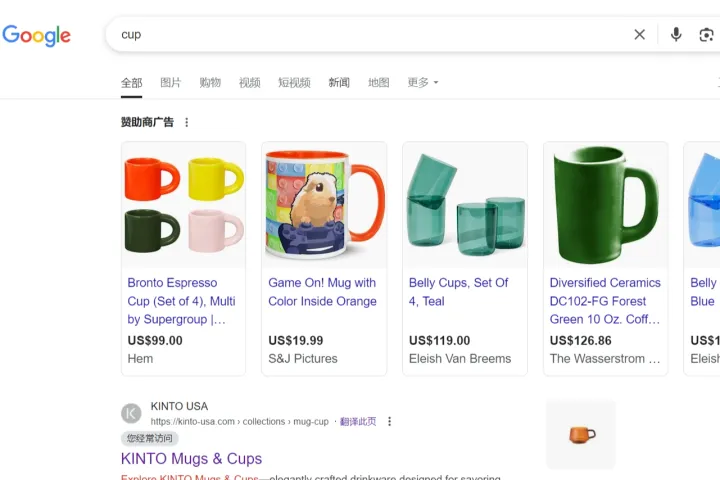Open the KINTO Mugs & Cups result title
This screenshot has width=720, height=480.
[191, 458]
